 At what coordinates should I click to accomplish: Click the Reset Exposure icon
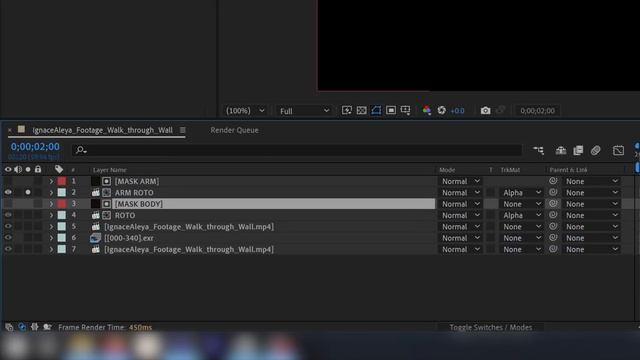(441, 110)
